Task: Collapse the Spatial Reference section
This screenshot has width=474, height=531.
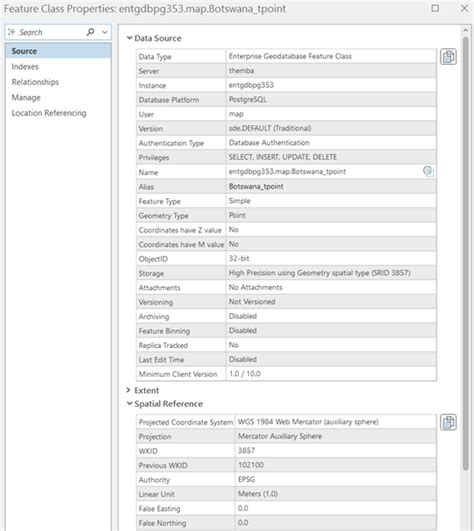Action: [129, 404]
